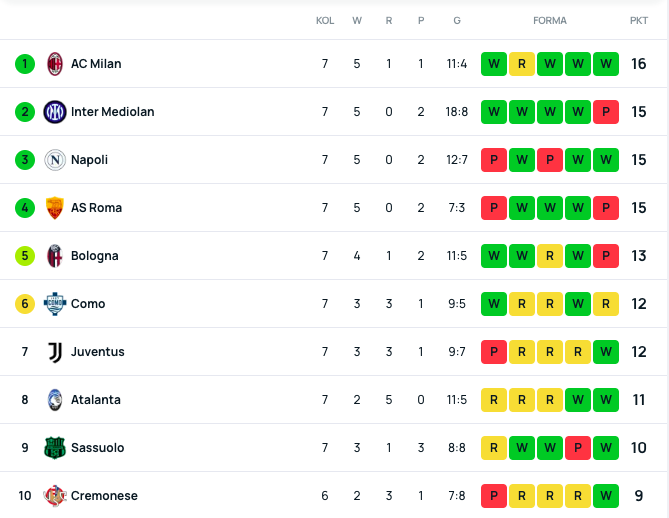
Task: Click the AS Roma club crest
Action: (55, 208)
